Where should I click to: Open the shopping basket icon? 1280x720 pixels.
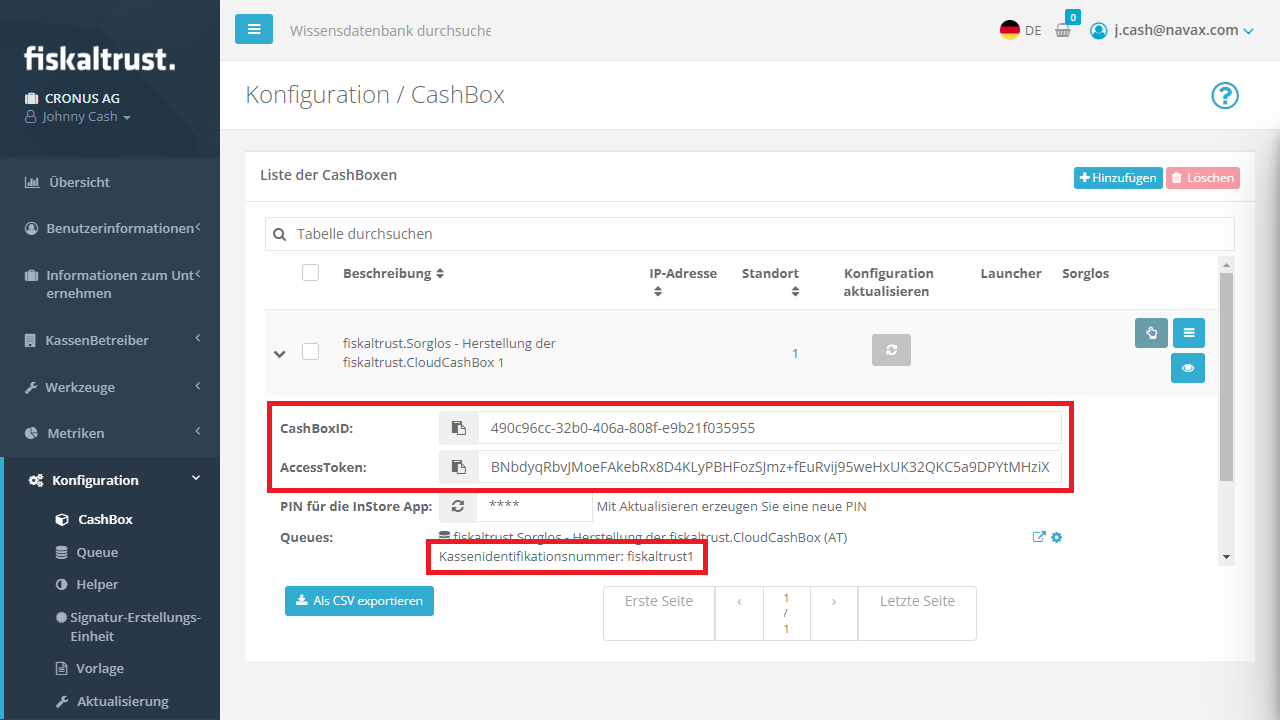(1063, 31)
